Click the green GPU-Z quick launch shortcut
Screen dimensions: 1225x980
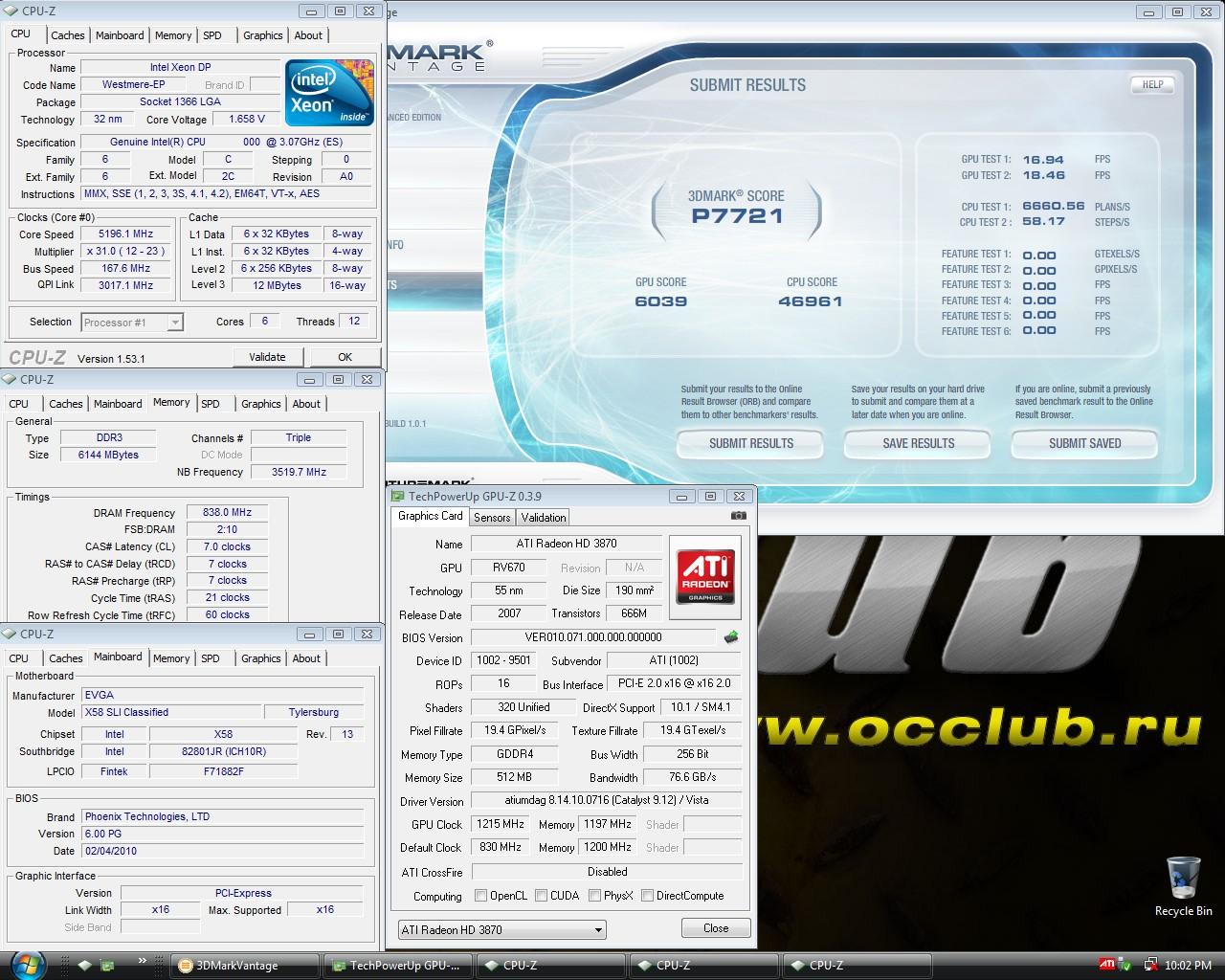[x=108, y=966]
